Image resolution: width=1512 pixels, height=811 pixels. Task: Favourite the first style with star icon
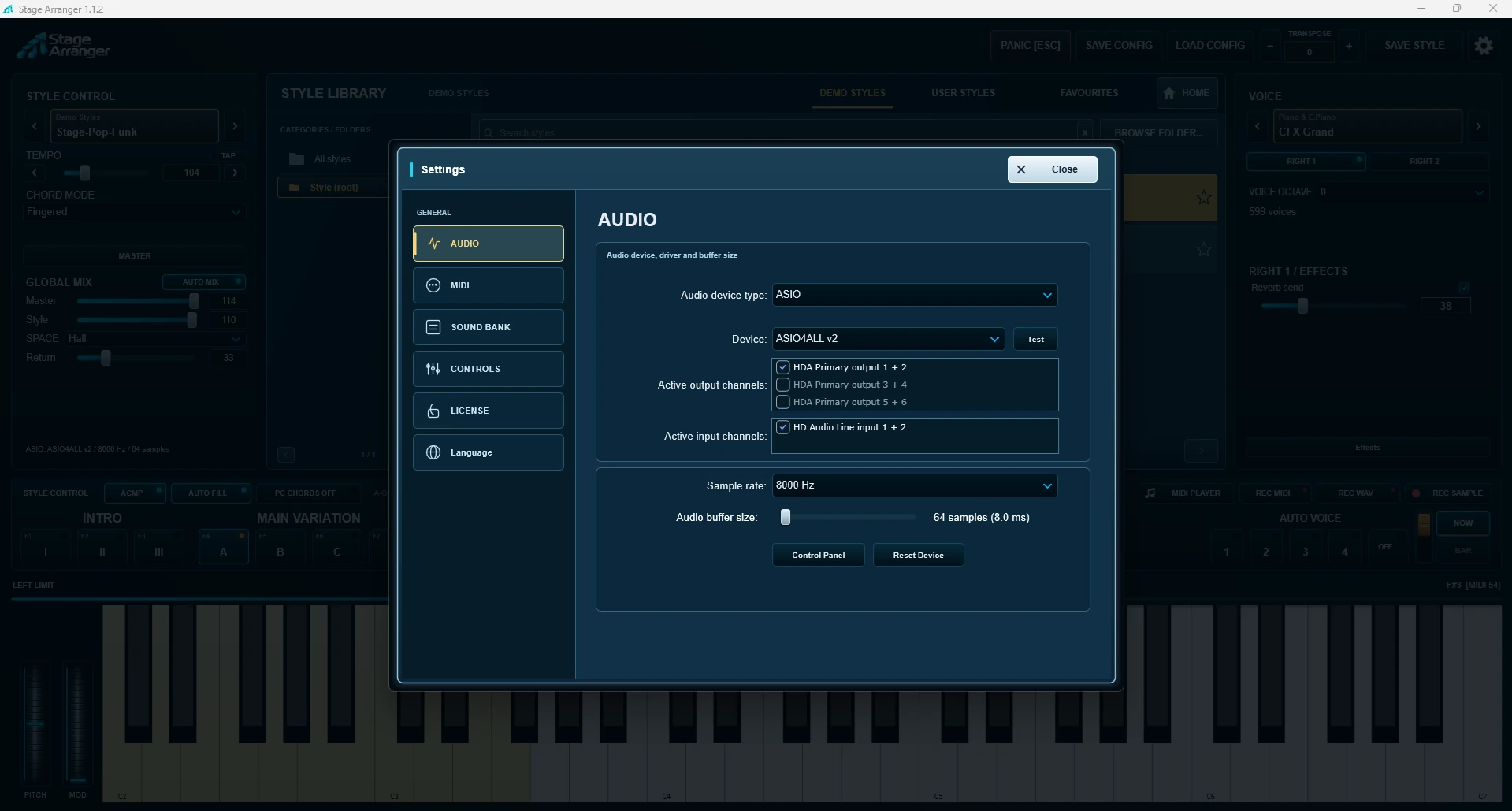(x=1204, y=197)
